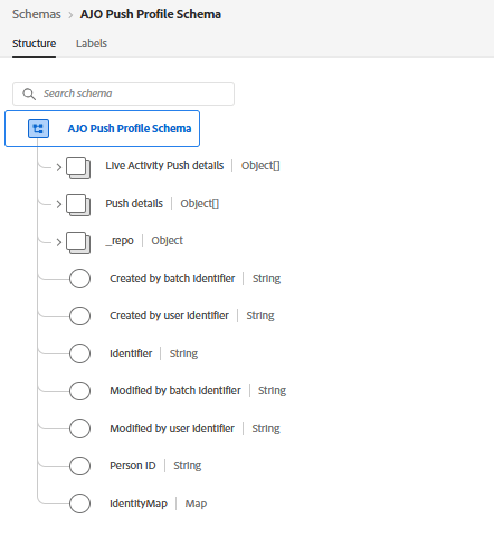Viewport: 498px width, 550px height.
Task: Click in the Search schema field
Action: point(123,94)
